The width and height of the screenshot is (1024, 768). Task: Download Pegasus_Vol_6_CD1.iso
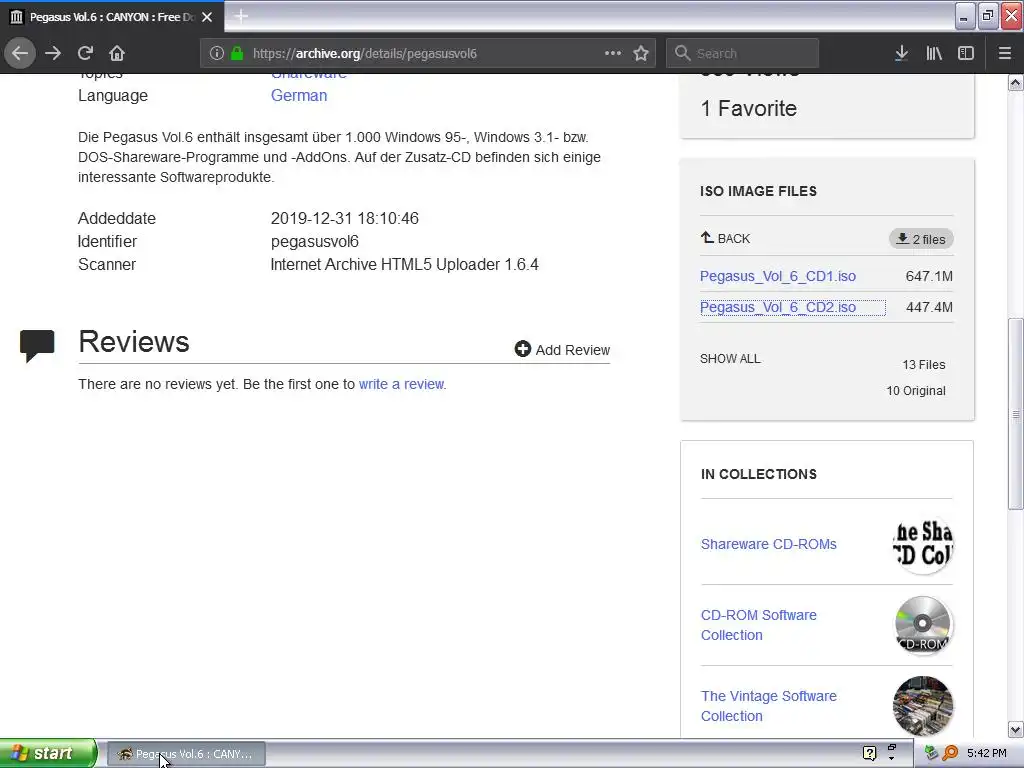pyautogui.click(x=778, y=276)
